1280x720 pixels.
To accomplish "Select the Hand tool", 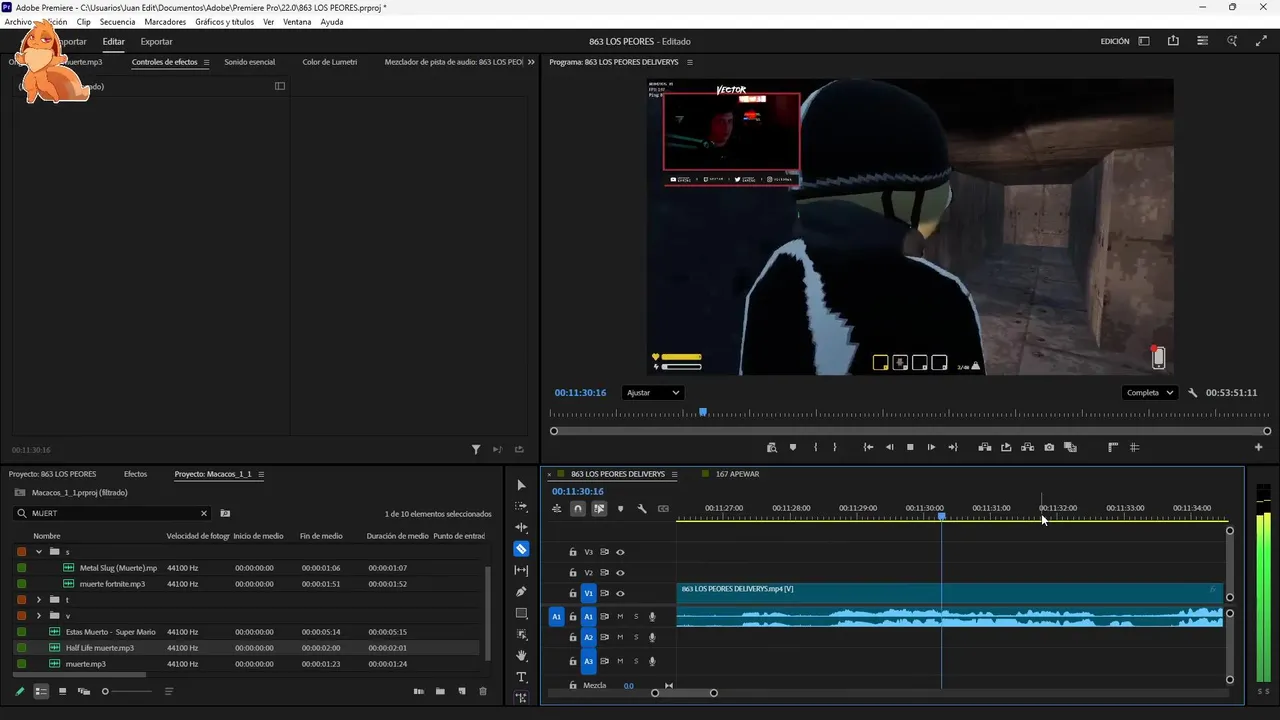I will pos(521,656).
